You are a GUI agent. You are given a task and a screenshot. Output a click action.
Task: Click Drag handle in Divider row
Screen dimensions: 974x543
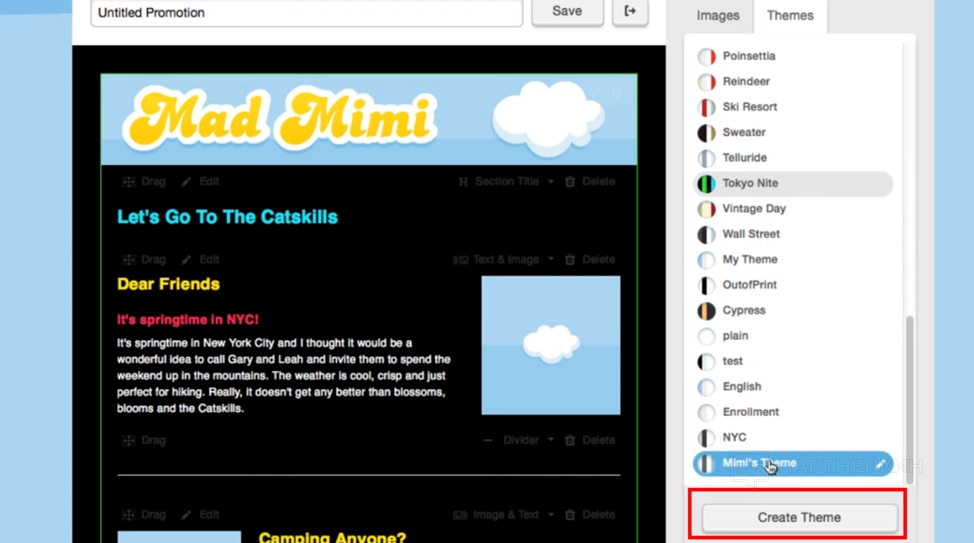(x=129, y=440)
